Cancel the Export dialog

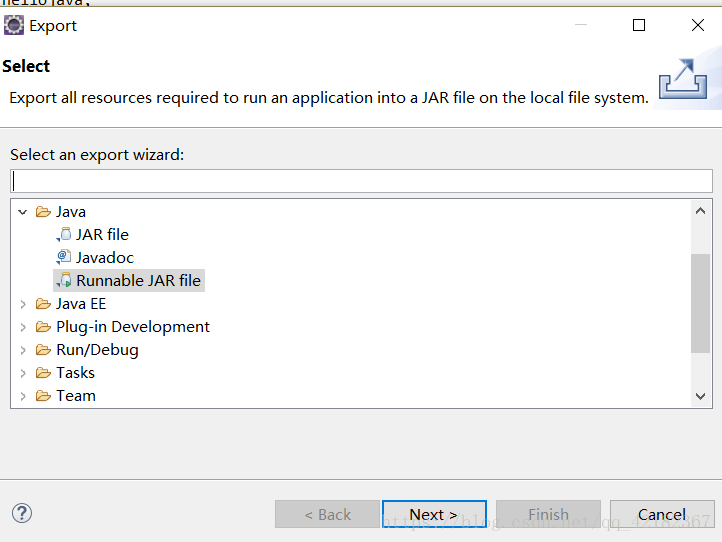[662, 514]
